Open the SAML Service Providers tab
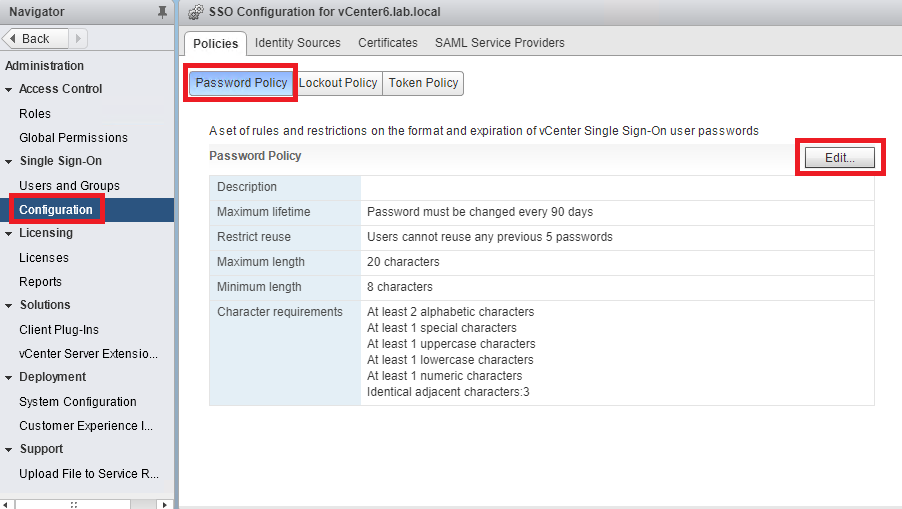Screen dimensions: 902x509 click(x=499, y=43)
